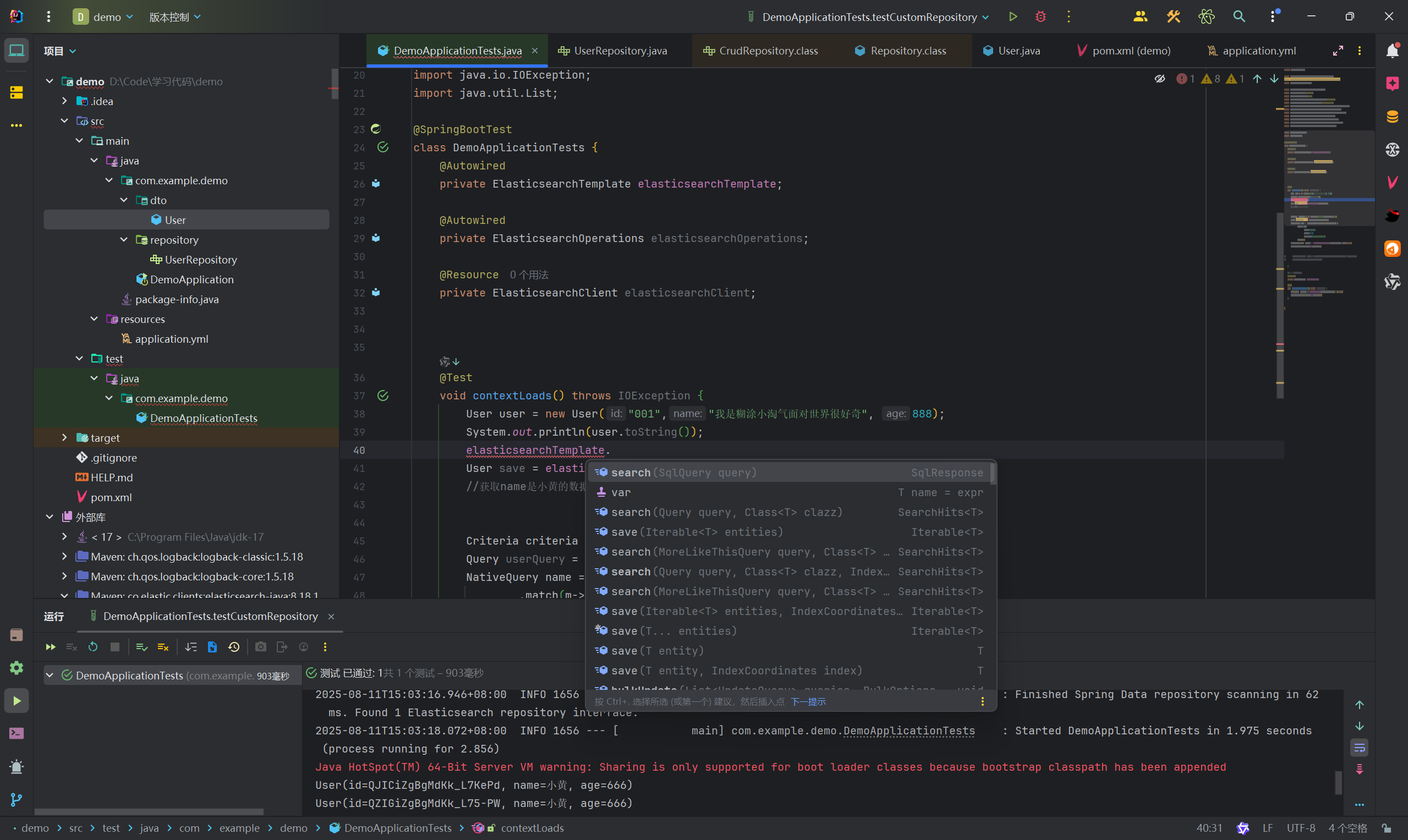Click the camera snapshot icon in Run toolbar

tap(260, 647)
